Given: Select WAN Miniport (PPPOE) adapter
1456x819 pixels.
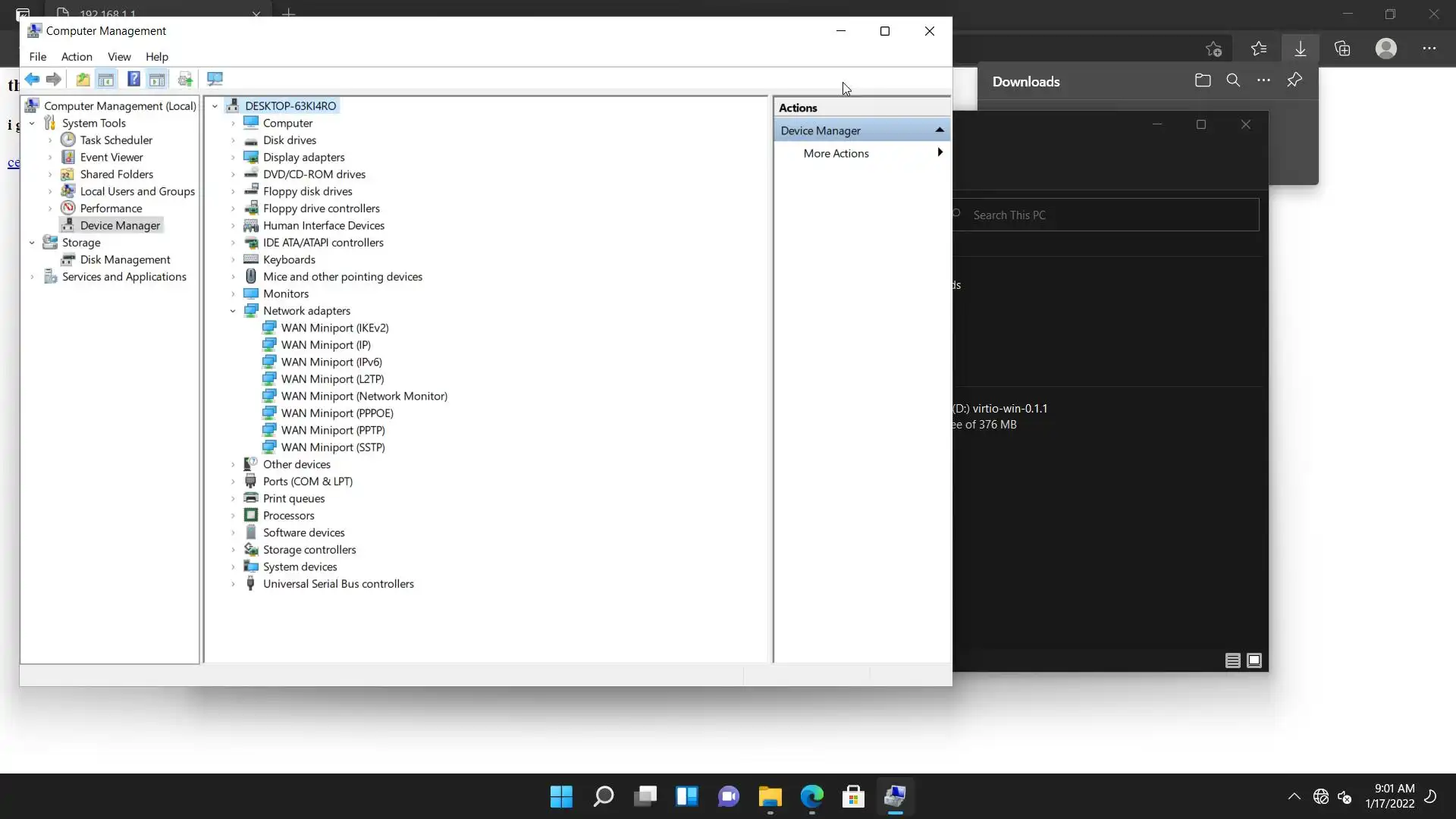Looking at the screenshot, I should coord(337,413).
